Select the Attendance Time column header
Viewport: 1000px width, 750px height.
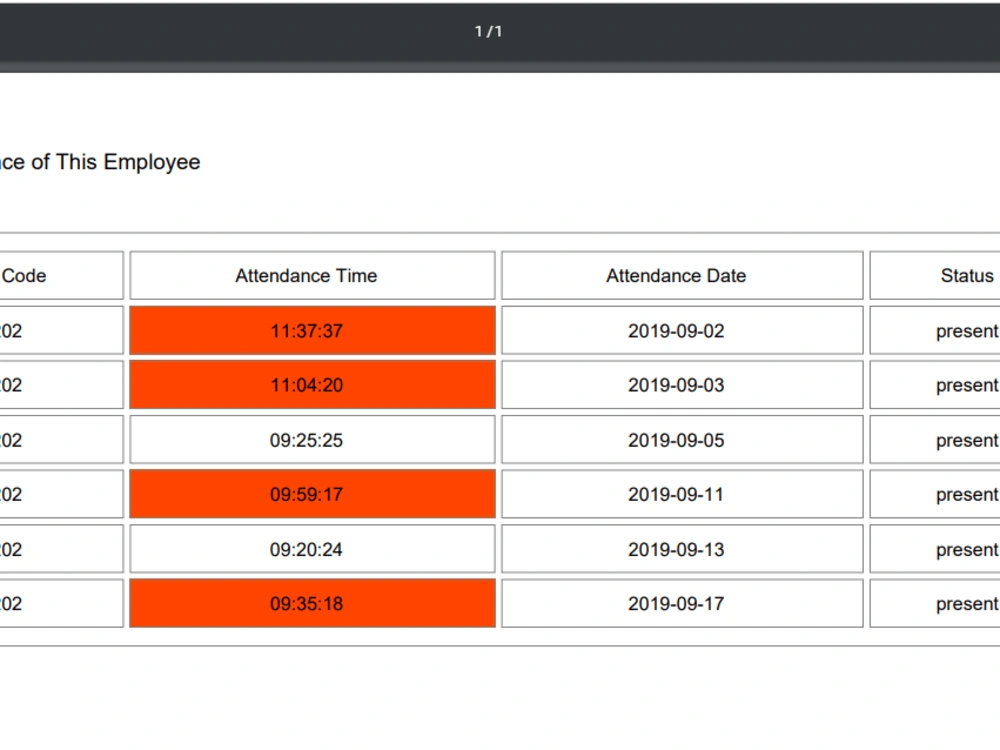tap(307, 275)
